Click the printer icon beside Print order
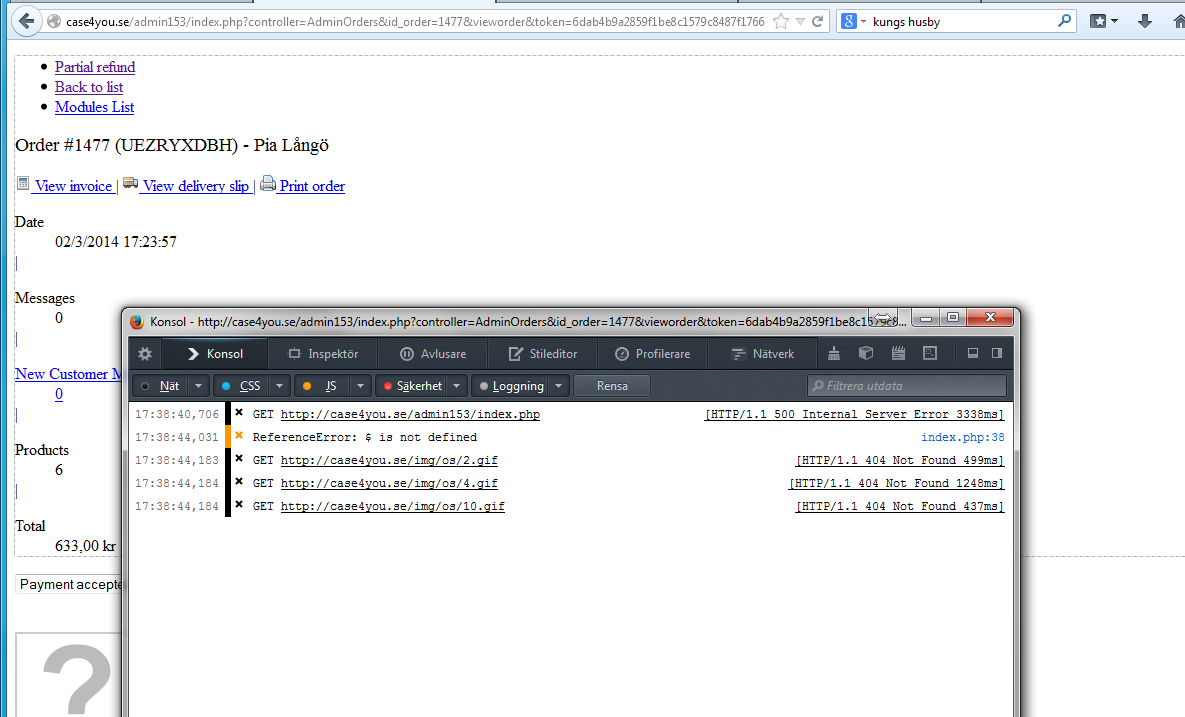Screen dimensions: 1185x717 (x=268, y=183)
